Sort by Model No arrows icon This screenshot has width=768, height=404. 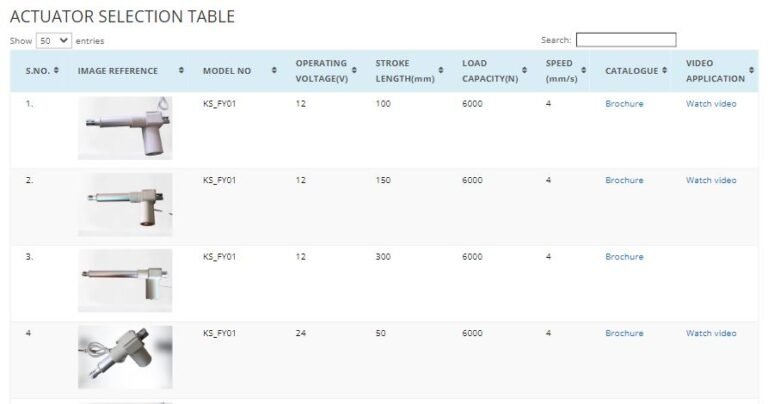click(x=273, y=71)
